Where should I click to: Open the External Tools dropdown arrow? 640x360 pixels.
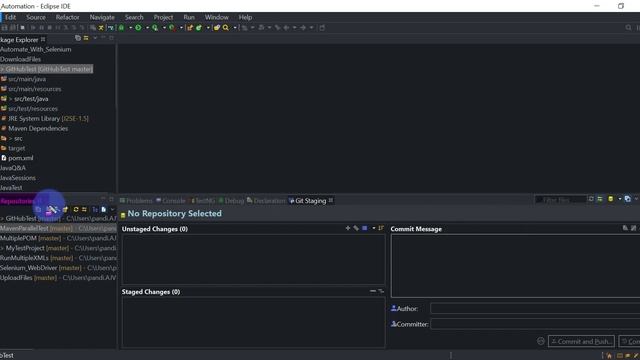(x=181, y=28)
